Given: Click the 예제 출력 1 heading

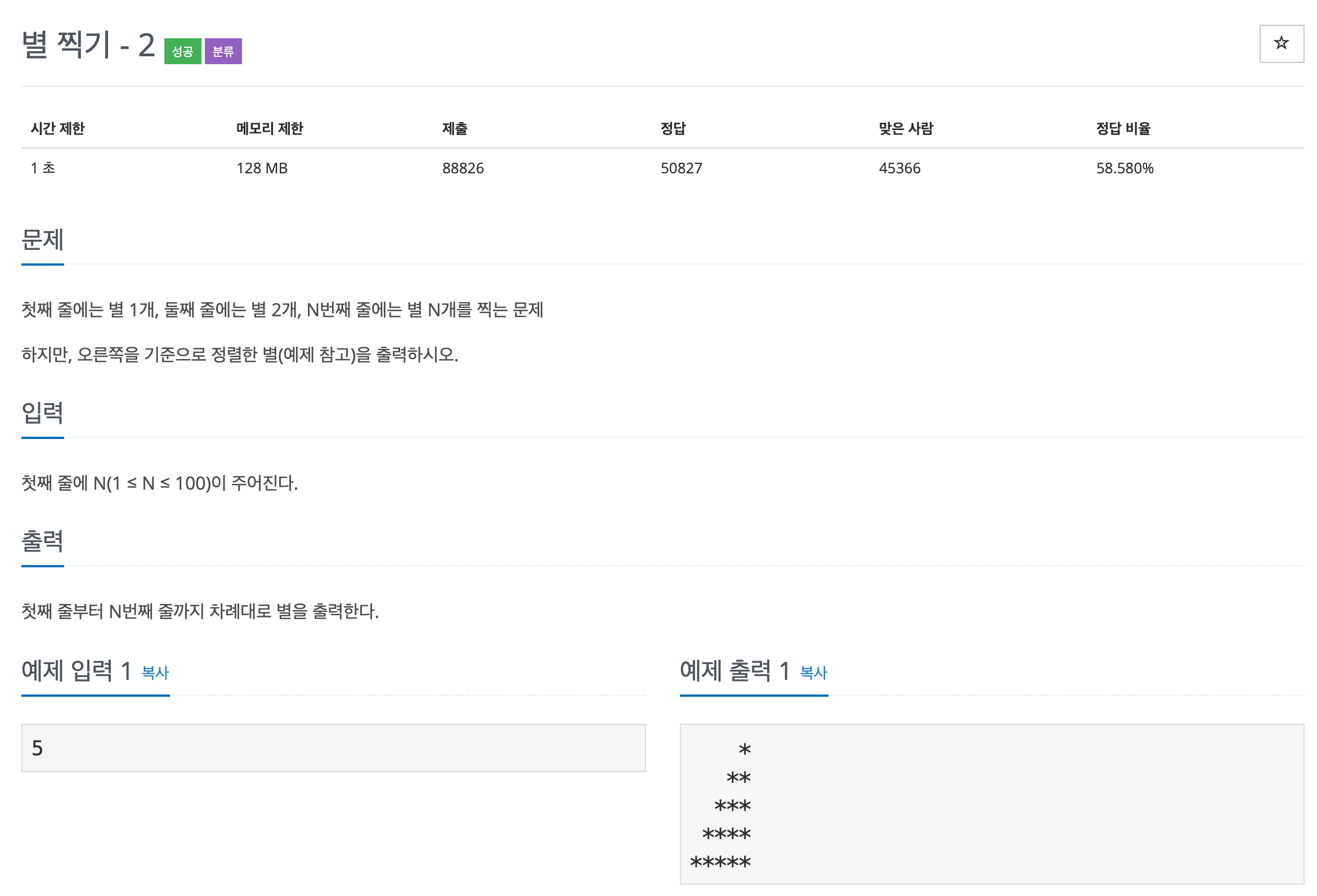Looking at the screenshot, I should pos(735,671).
